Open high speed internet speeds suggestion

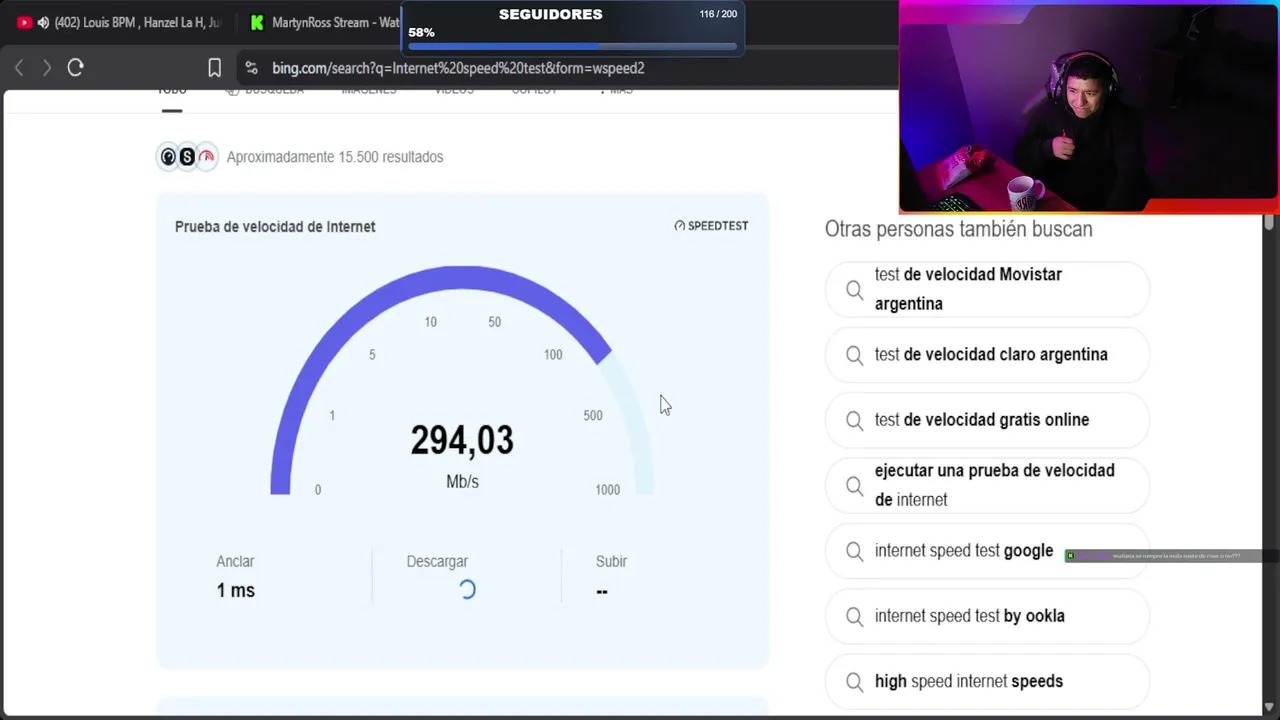(x=987, y=681)
